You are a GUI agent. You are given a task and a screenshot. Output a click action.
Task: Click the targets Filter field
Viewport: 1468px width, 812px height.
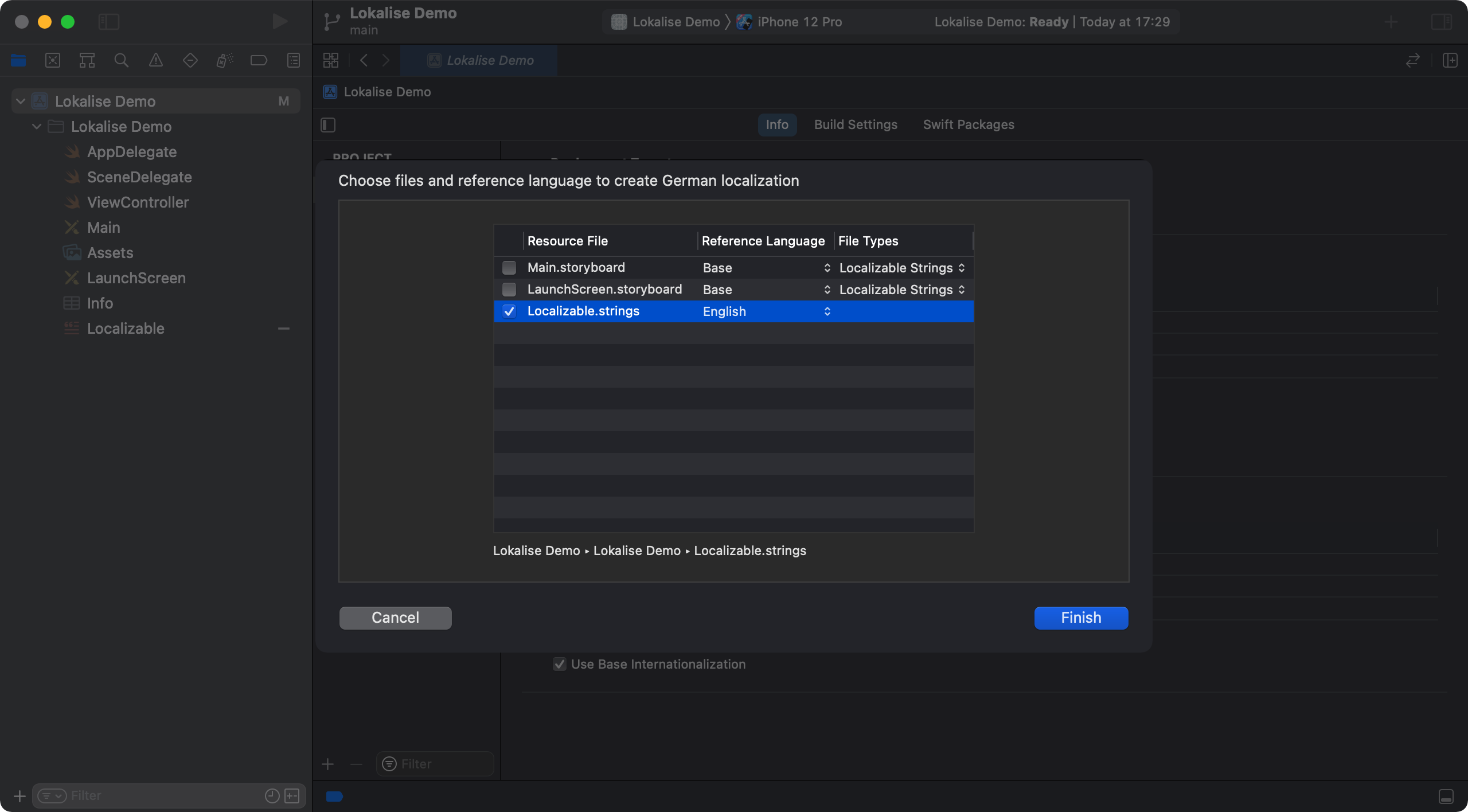436,764
